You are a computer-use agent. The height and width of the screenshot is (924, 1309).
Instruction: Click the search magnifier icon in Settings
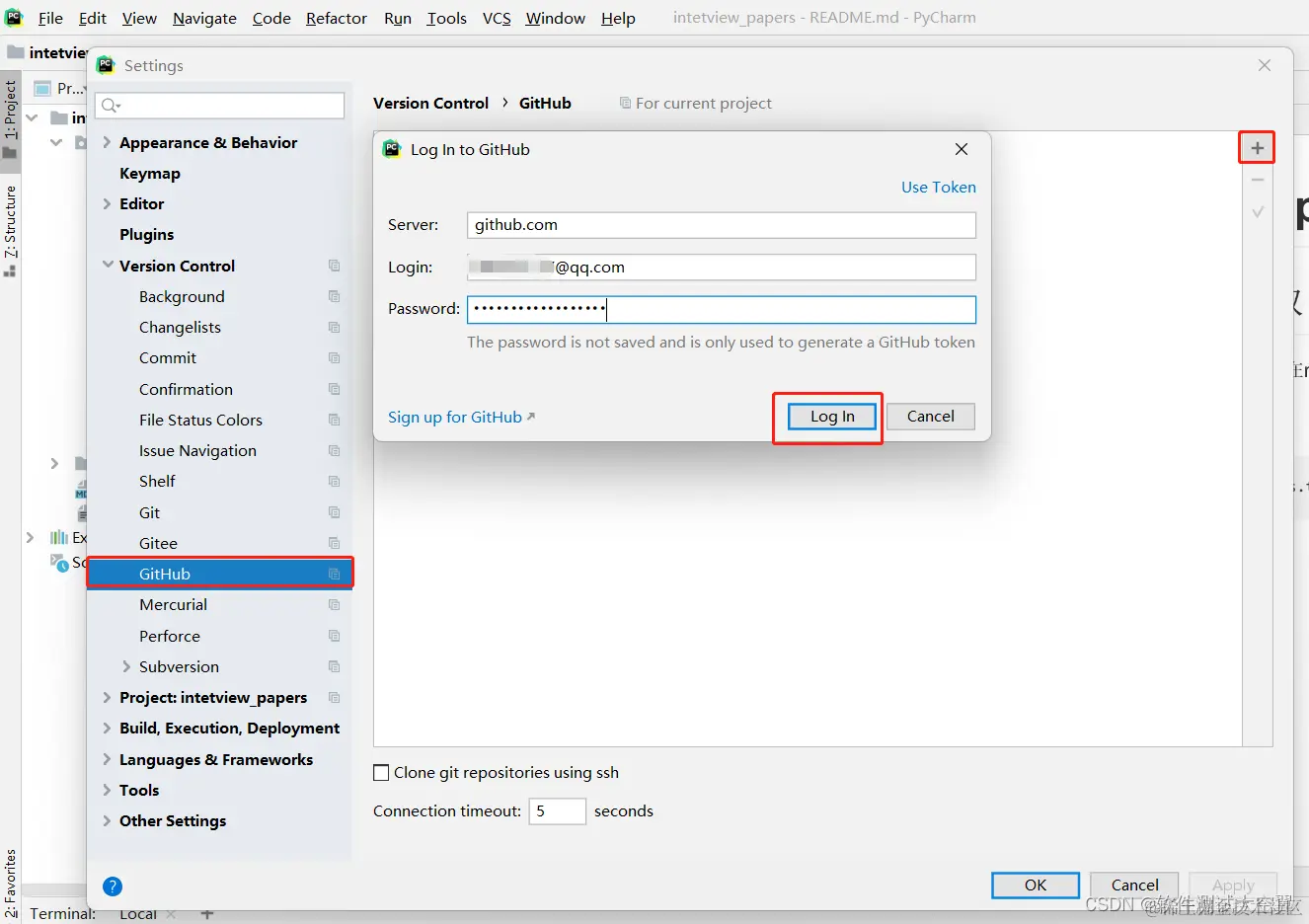111,106
